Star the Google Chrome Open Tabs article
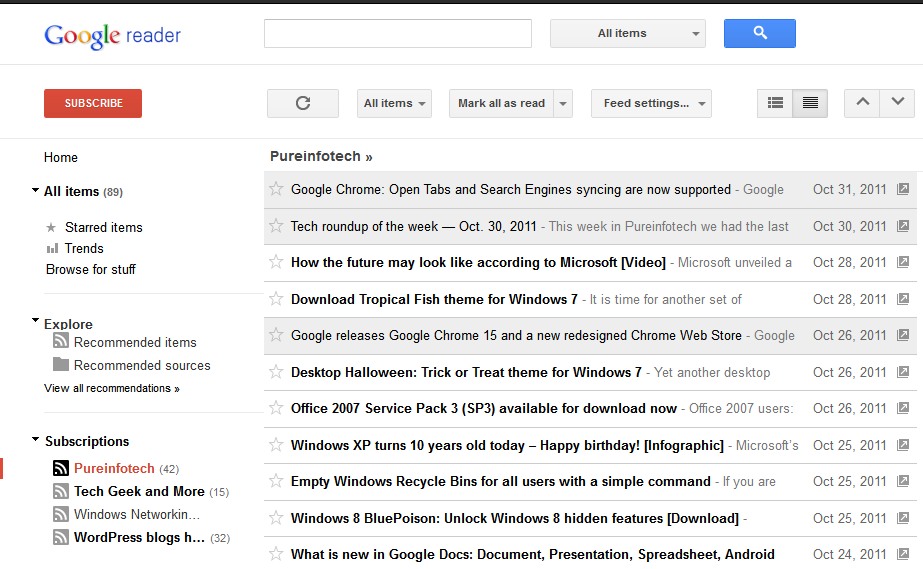 [x=276, y=188]
